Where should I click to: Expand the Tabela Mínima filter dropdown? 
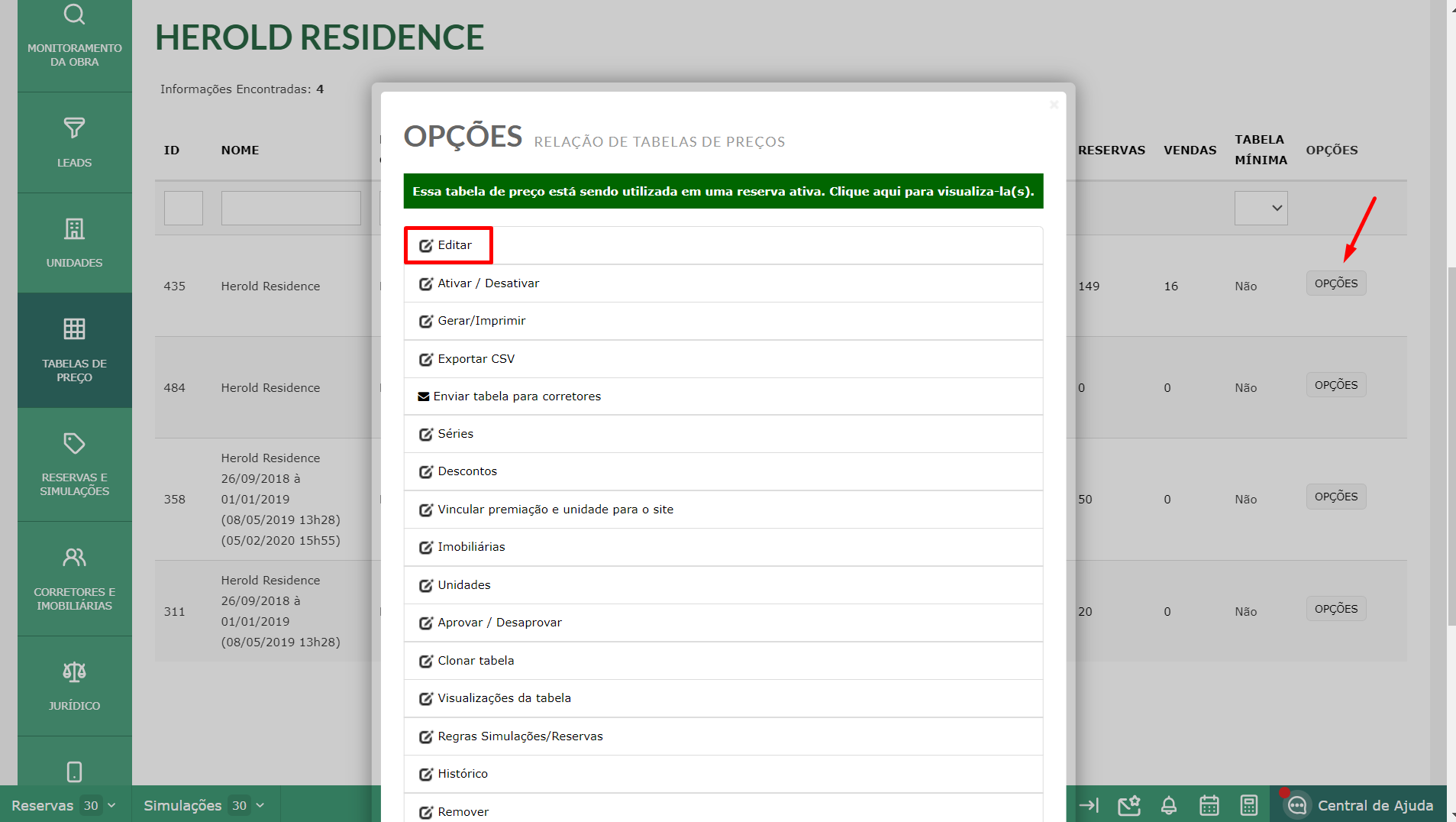click(x=1261, y=208)
